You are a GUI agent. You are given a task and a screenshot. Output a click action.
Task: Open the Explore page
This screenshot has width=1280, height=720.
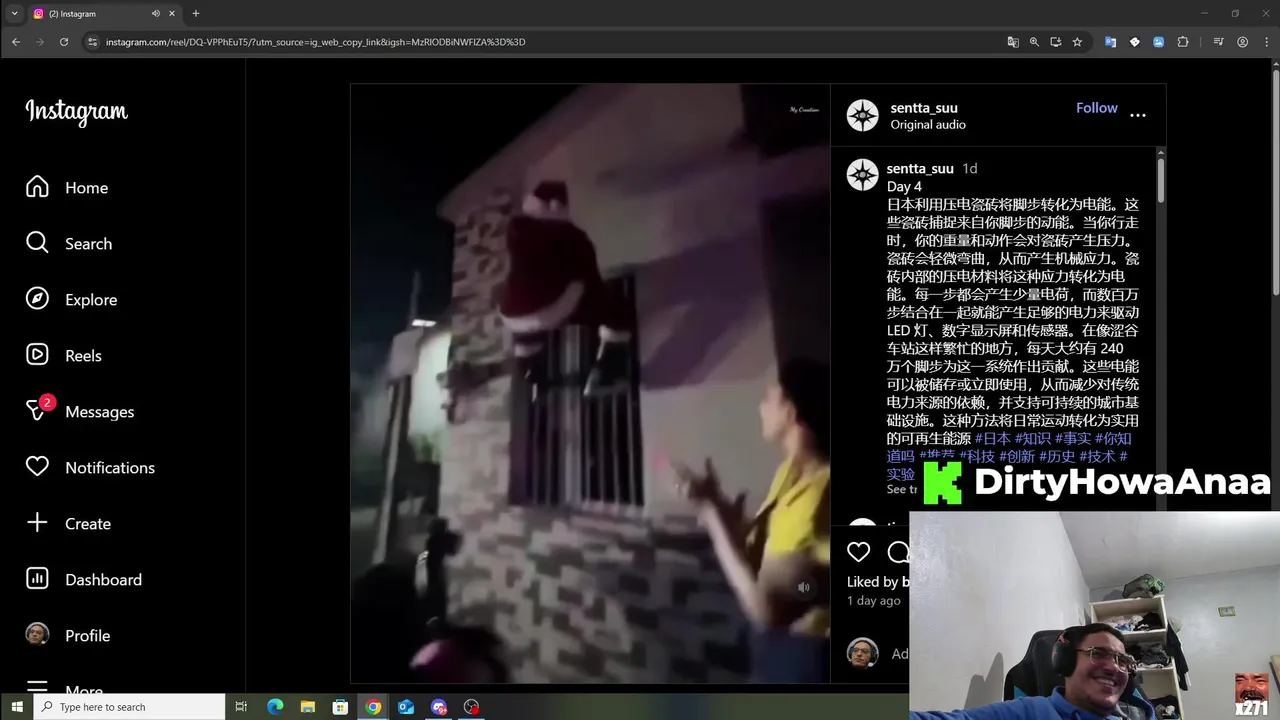point(71,299)
